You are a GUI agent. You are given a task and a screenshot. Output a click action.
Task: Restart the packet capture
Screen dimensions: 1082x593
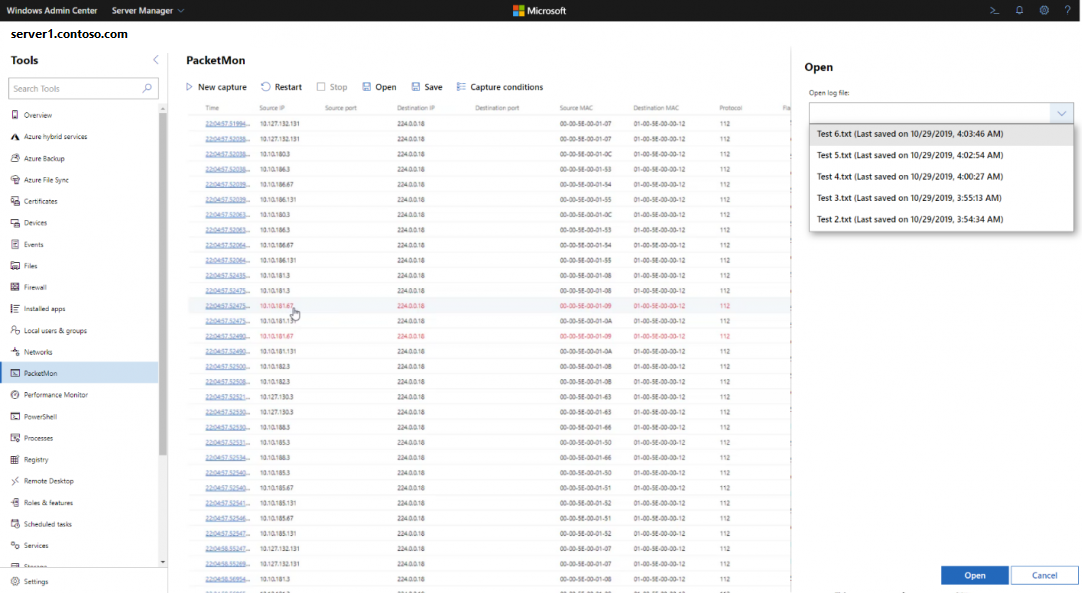coord(282,87)
